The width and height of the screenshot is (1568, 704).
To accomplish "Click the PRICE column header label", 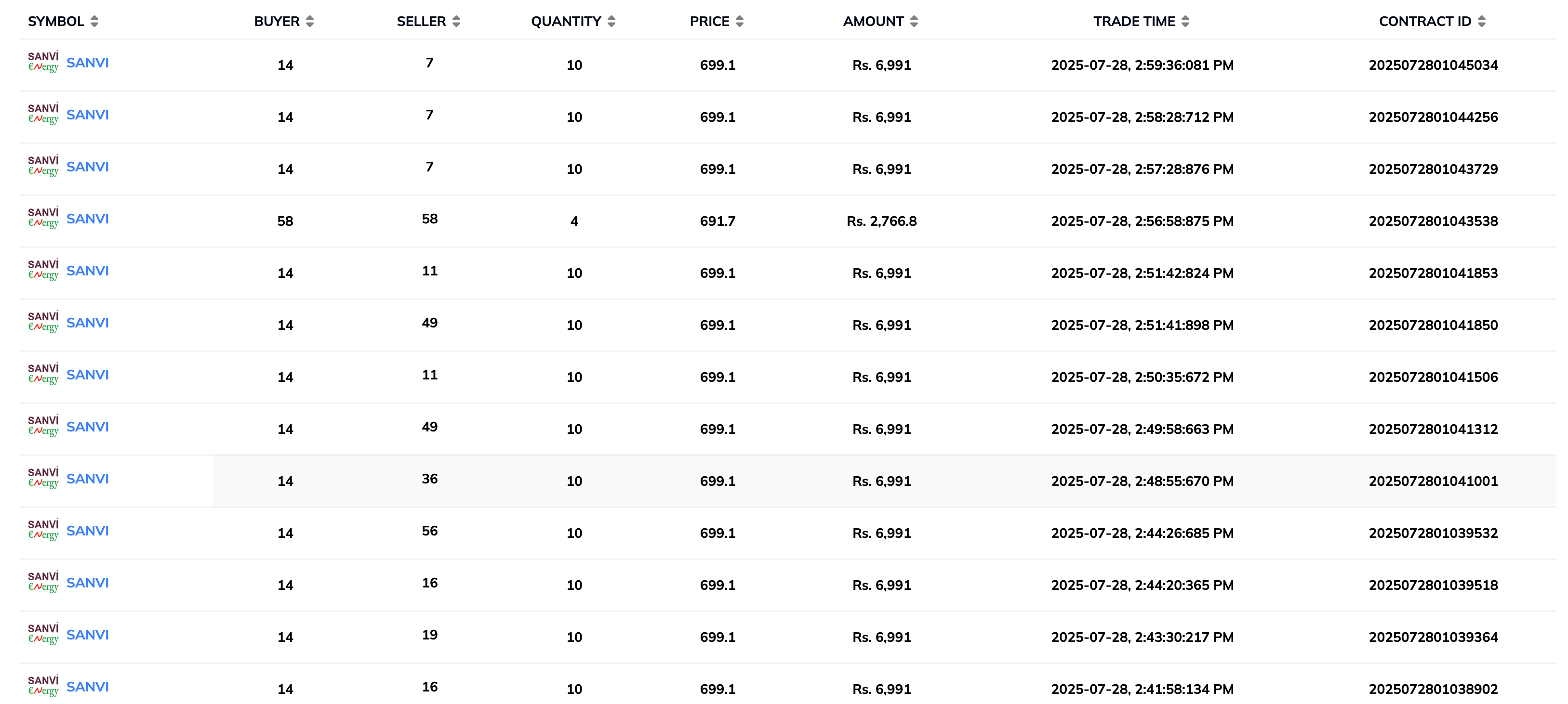I will pyautogui.click(x=710, y=21).
